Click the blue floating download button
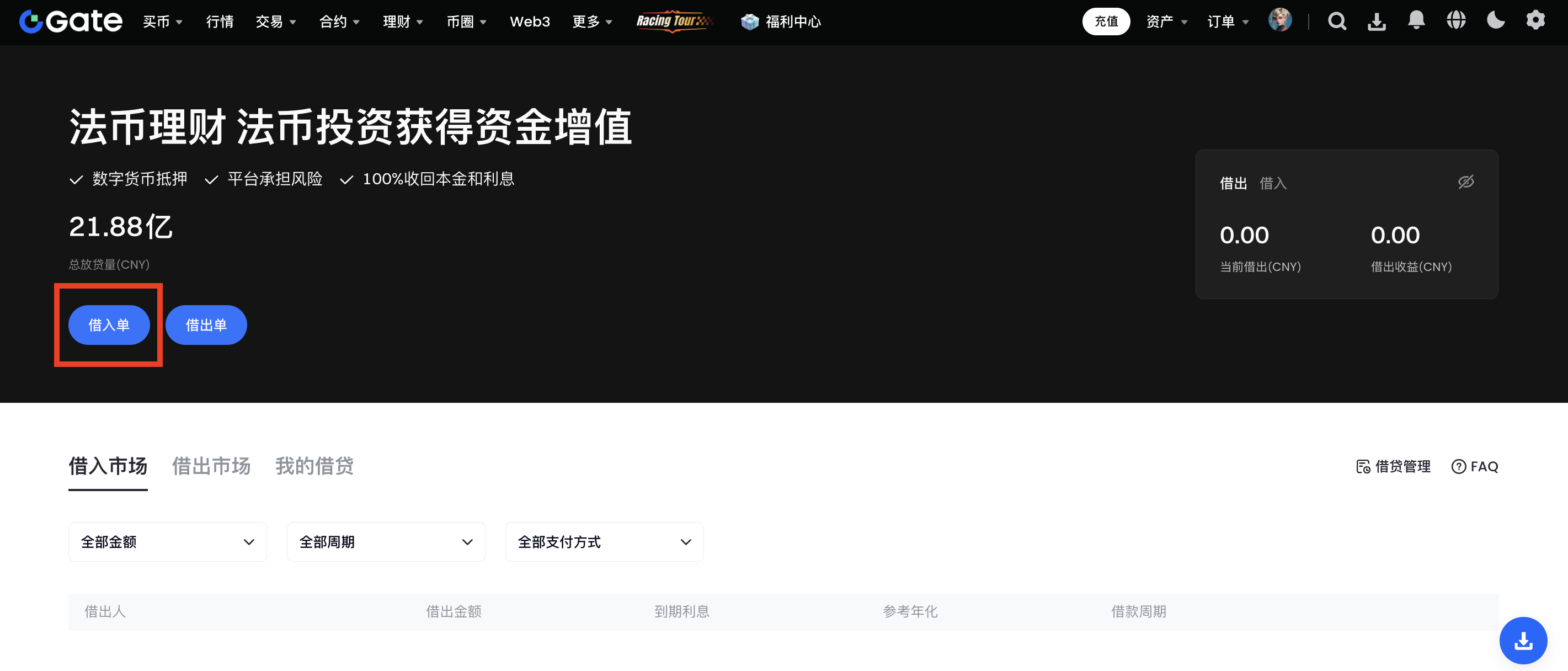The height and width of the screenshot is (671, 1568). [x=1523, y=640]
